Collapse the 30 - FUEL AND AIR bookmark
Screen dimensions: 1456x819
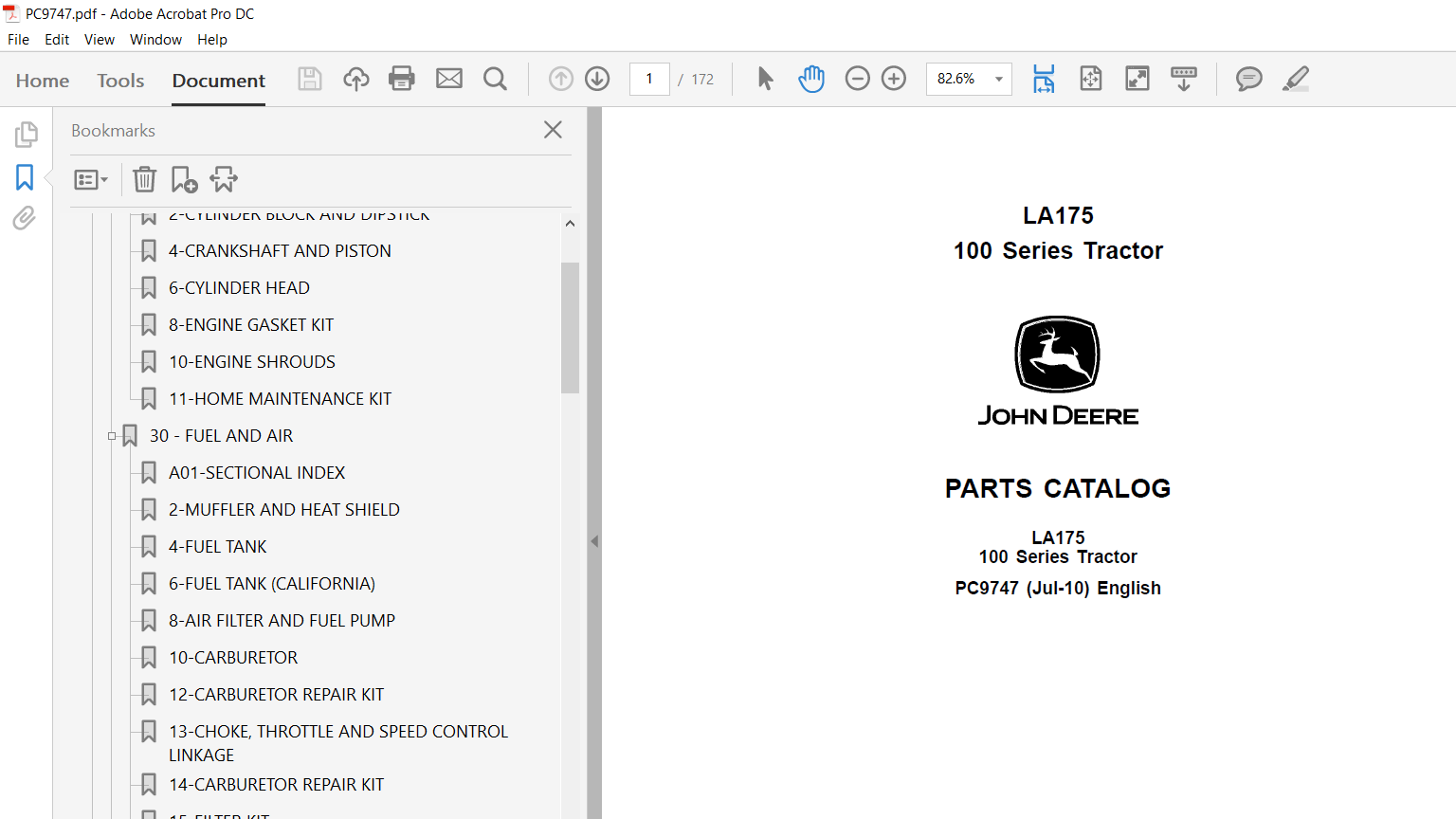tap(112, 436)
